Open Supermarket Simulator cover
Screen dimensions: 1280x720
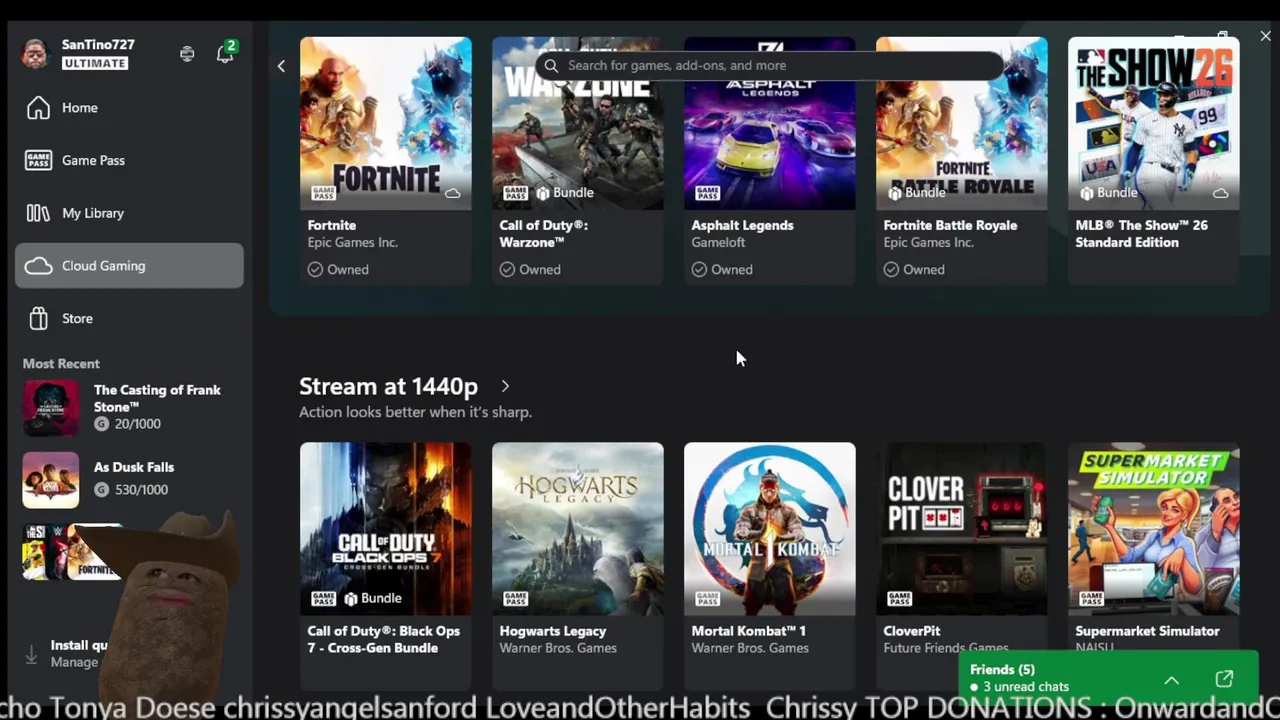(1153, 529)
